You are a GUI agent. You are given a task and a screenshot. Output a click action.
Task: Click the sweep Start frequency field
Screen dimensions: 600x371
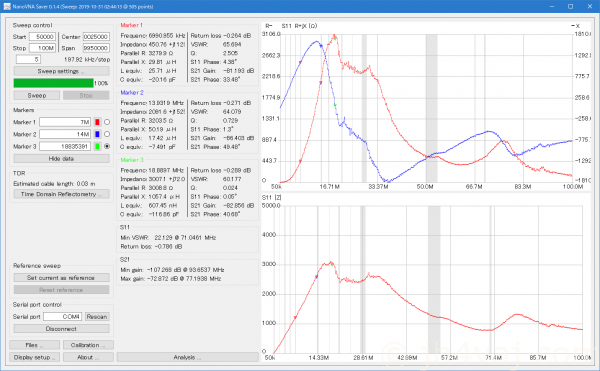[x=42, y=37]
